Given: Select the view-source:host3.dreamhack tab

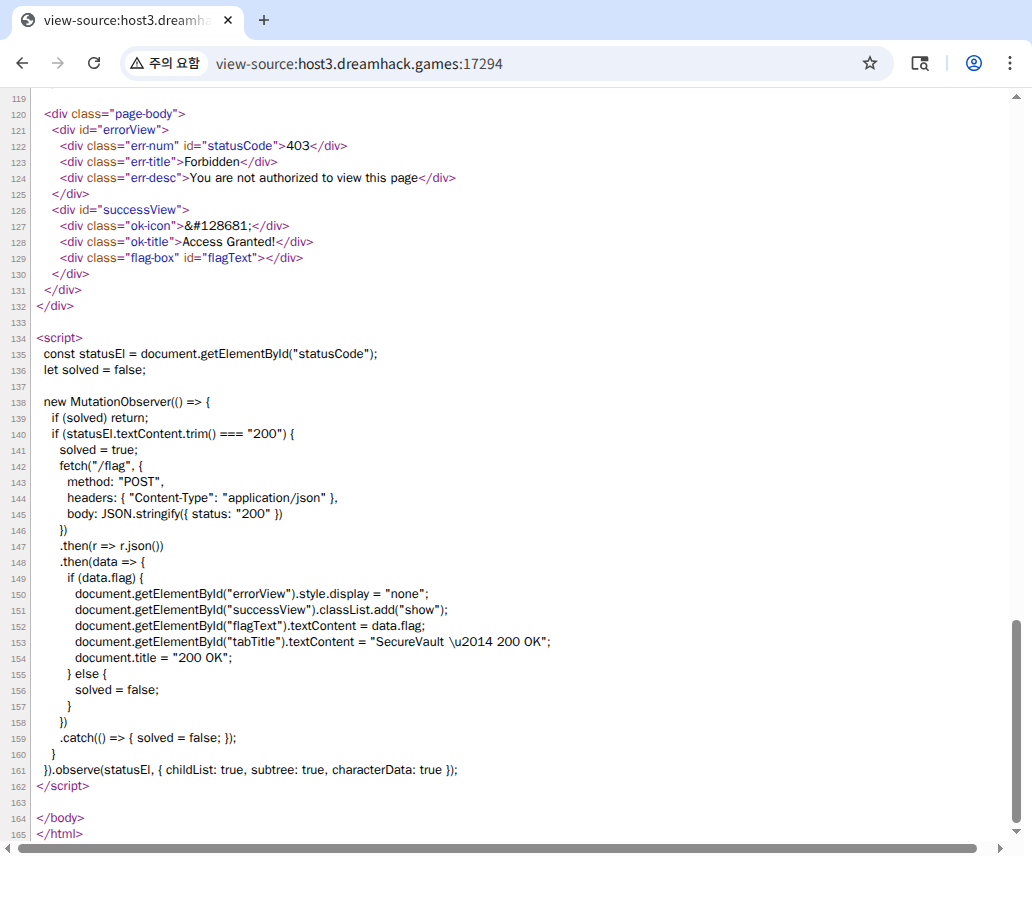Looking at the screenshot, I should [x=128, y=20].
